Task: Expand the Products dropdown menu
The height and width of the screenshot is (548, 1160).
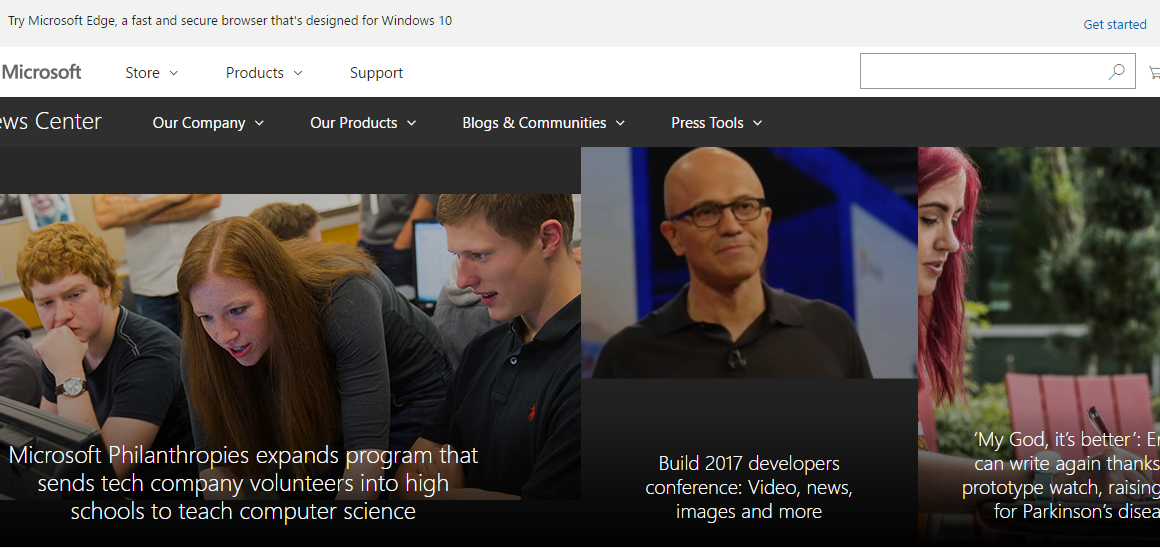Action: tap(264, 72)
